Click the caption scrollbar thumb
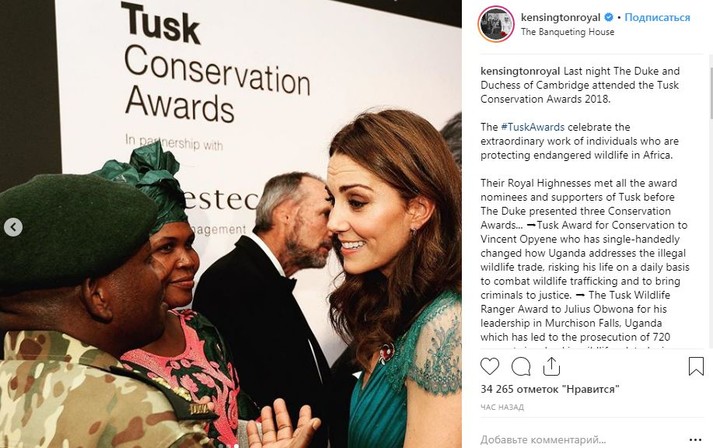Viewport: 713px width, 448px height. click(711, 91)
